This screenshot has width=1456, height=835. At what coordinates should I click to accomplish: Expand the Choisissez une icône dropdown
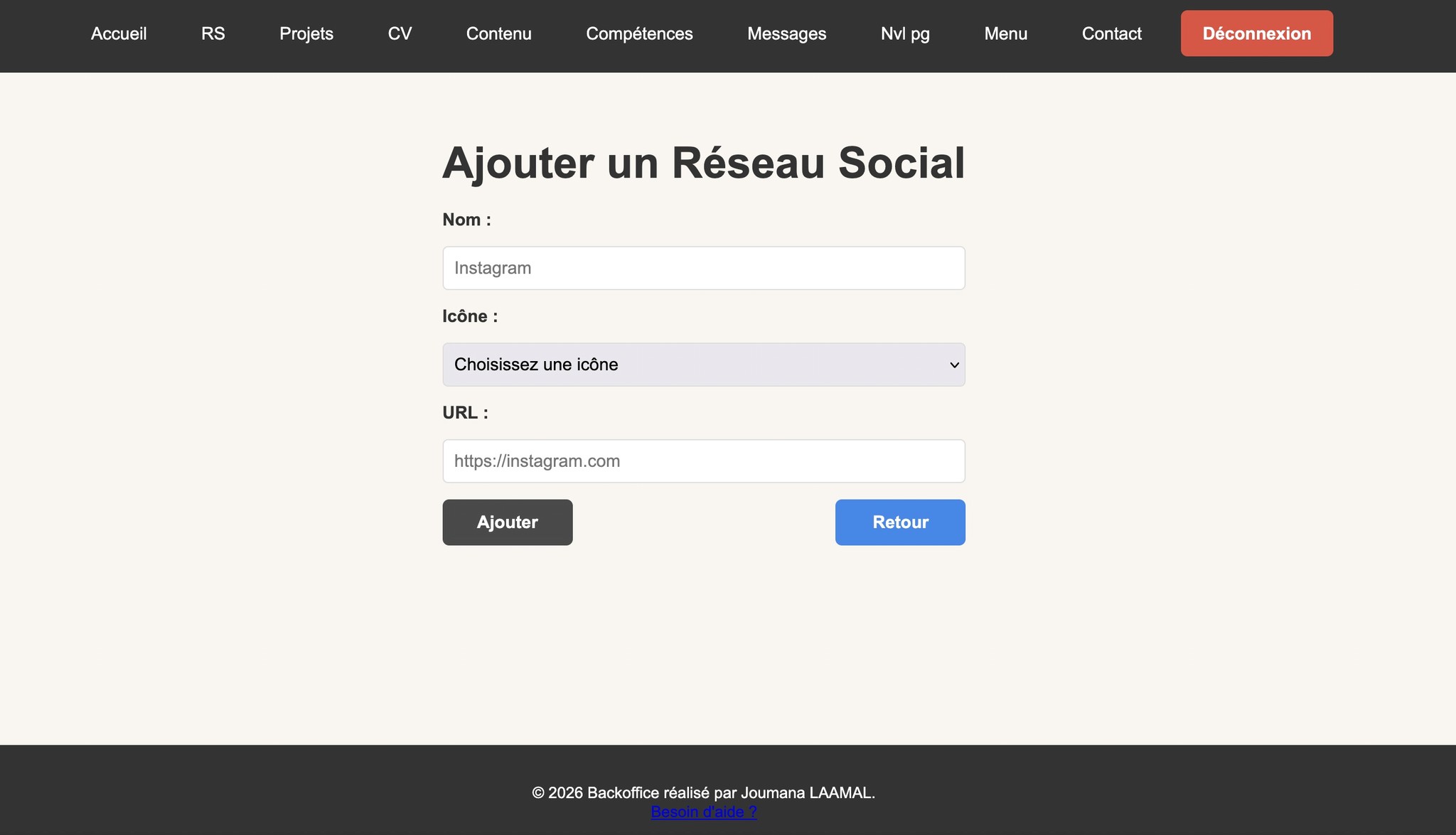tap(703, 365)
